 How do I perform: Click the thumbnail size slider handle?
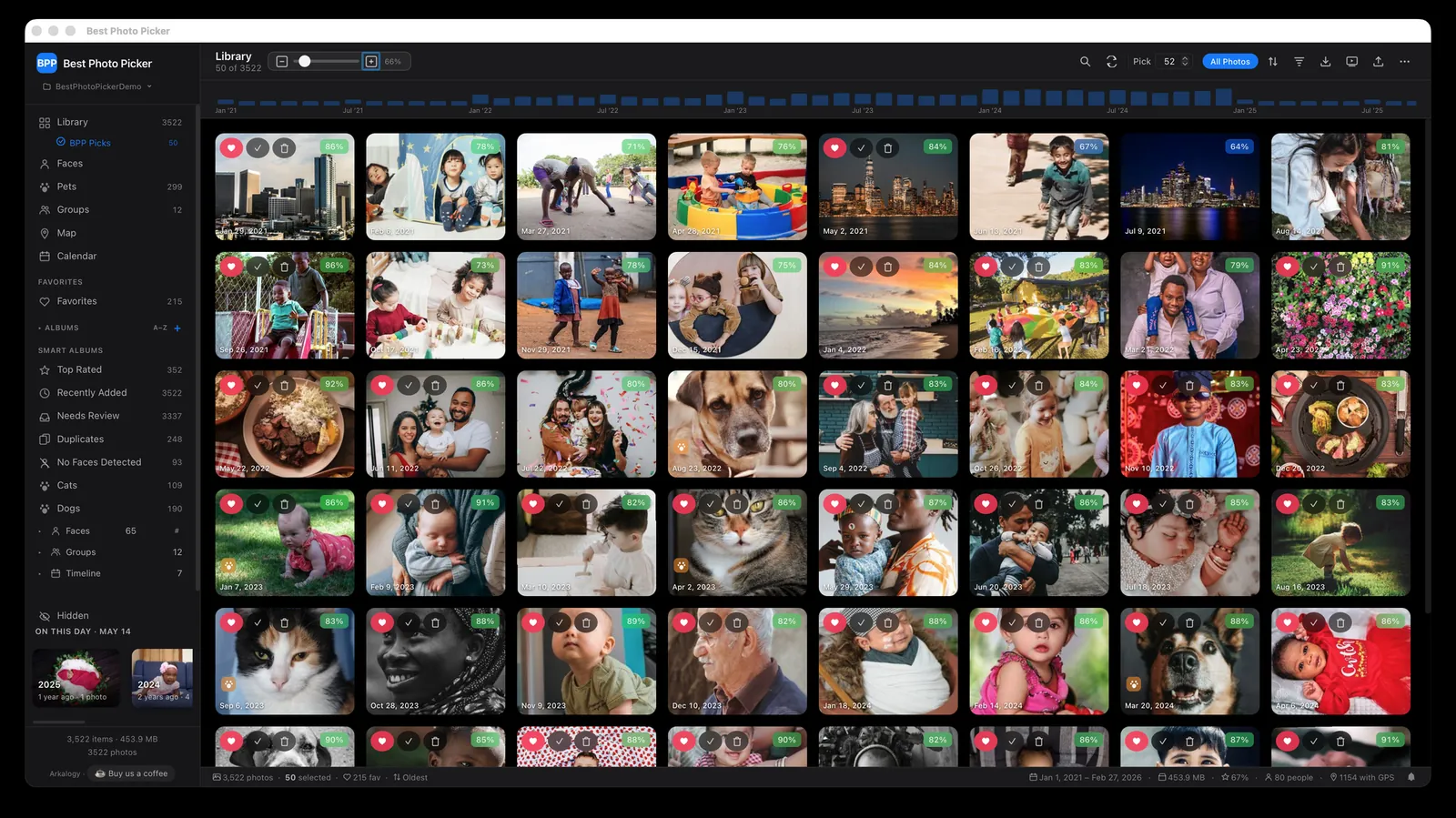pyautogui.click(x=305, y=62)
